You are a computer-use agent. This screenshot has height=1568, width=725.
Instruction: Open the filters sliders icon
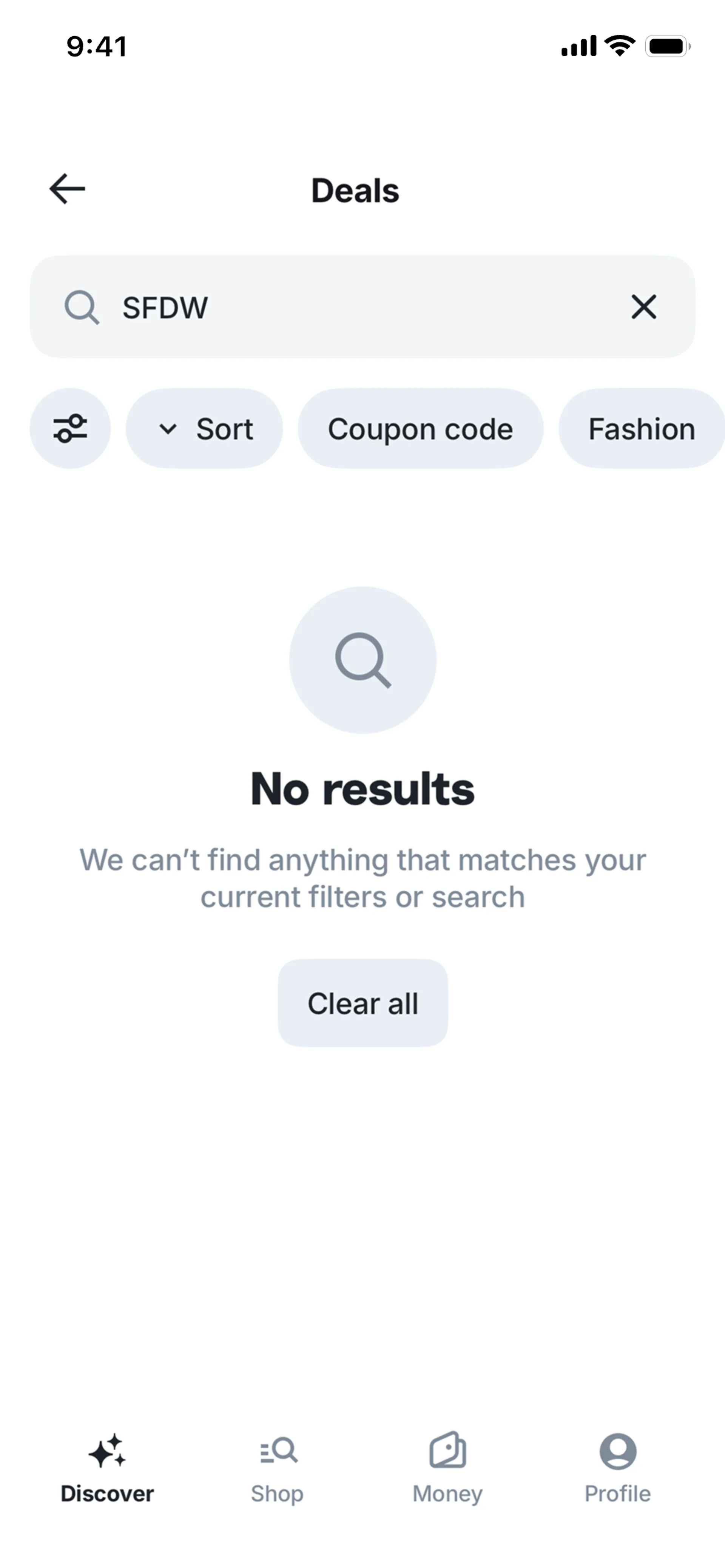pos(70,429)
